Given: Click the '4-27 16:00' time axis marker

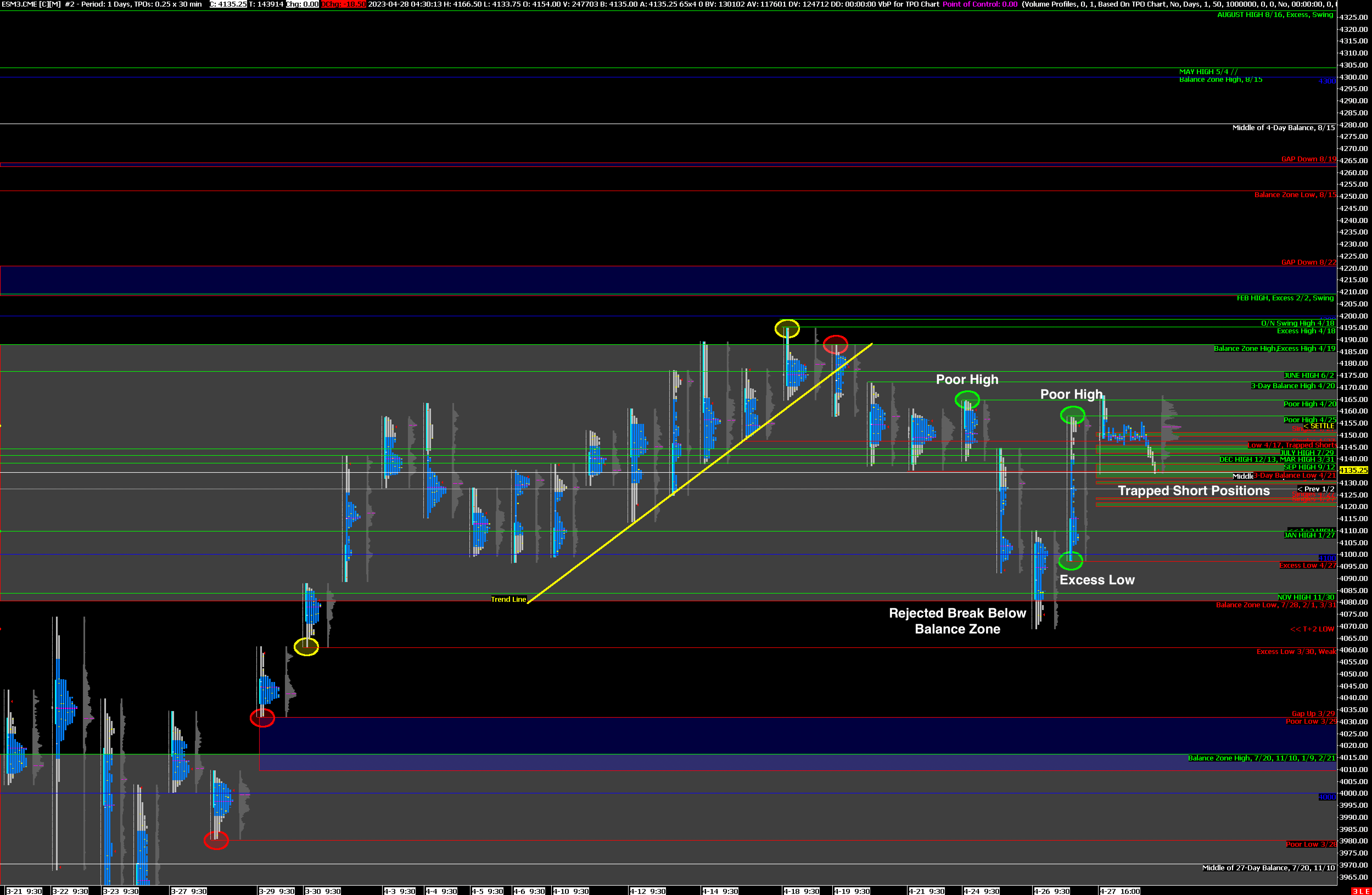Looking at the screenshot, I should [1119, 891].
